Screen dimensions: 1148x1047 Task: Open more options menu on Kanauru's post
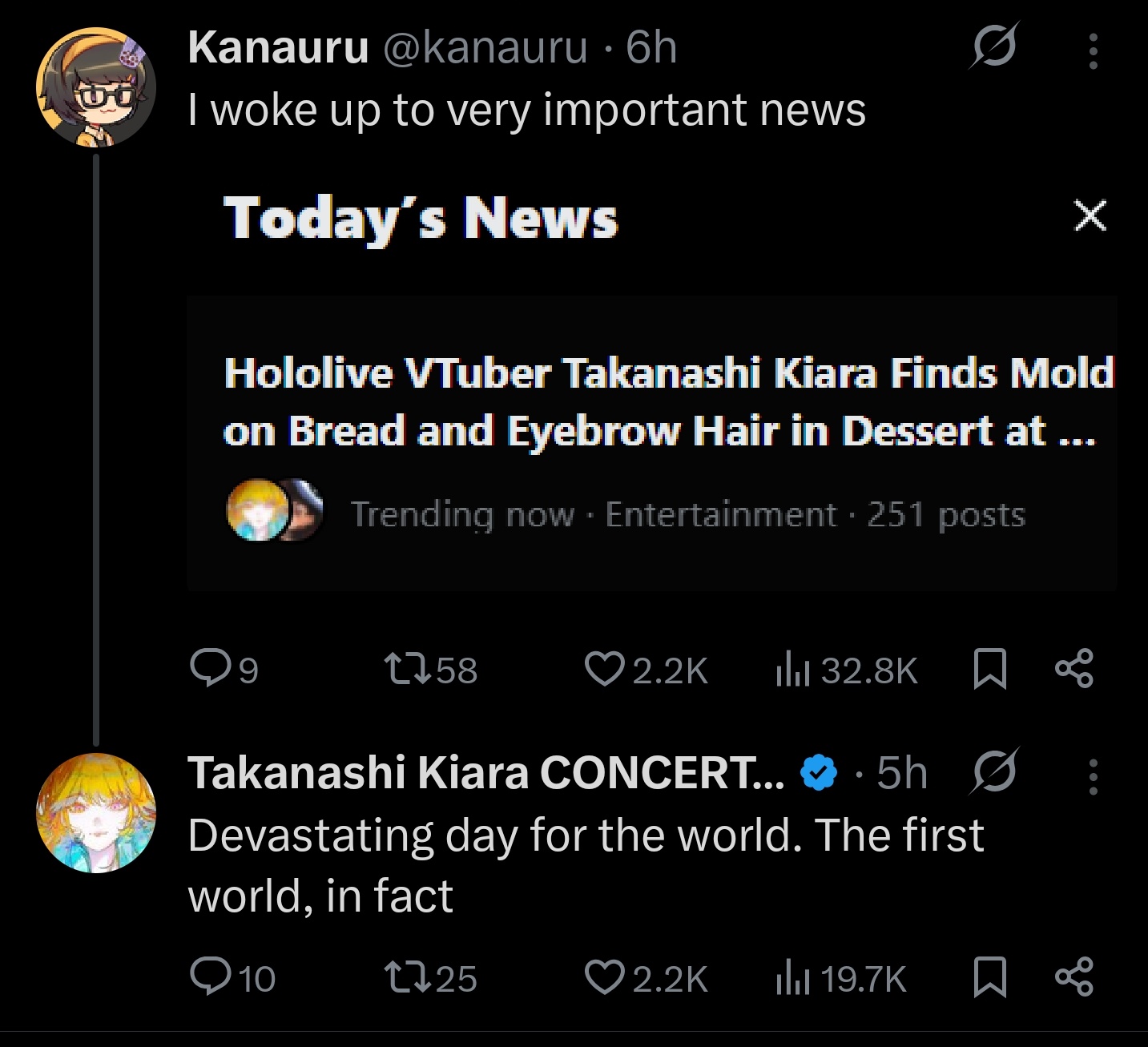click(x=1093, y=50)
